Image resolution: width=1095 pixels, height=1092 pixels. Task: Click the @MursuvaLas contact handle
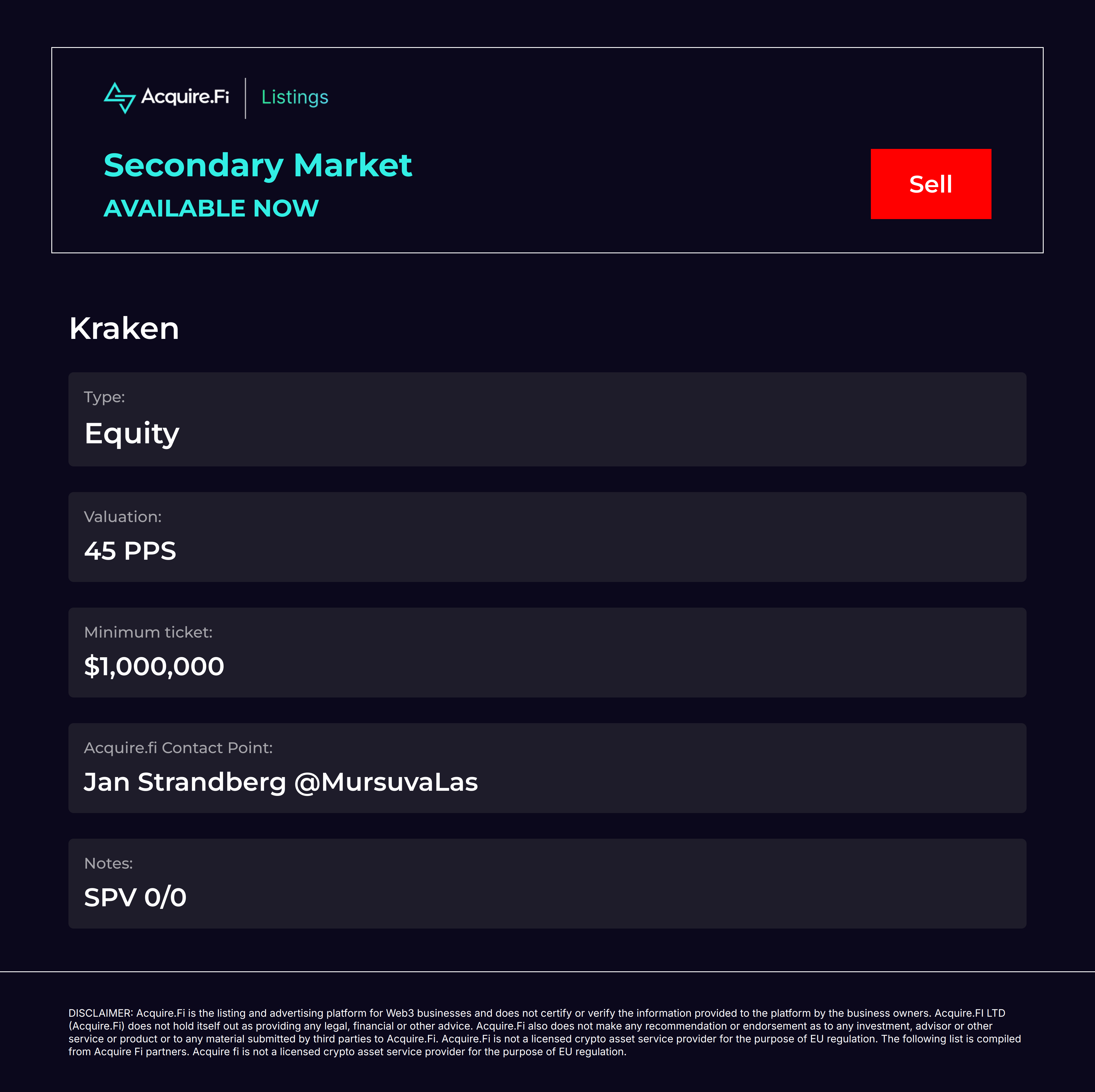[x=386, y=782]
